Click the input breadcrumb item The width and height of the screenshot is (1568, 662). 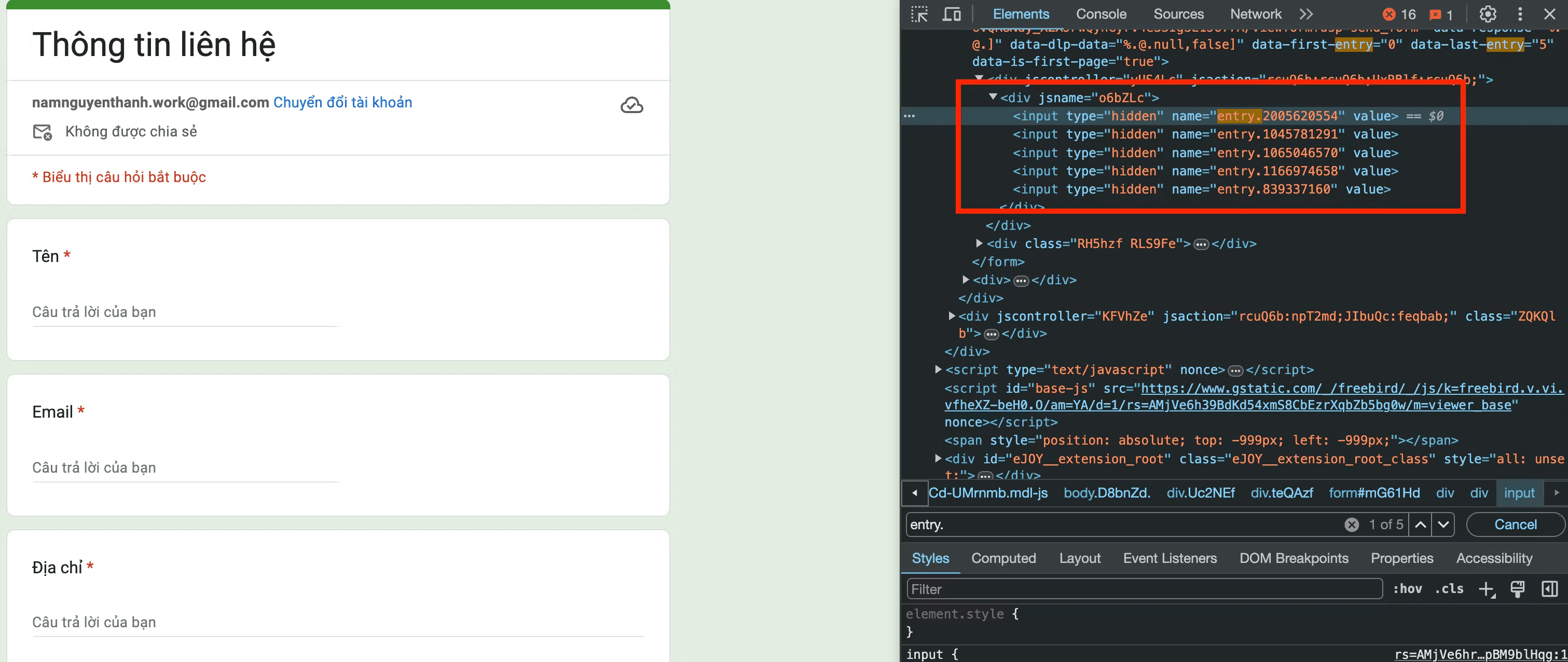(x=1519, y=493)
